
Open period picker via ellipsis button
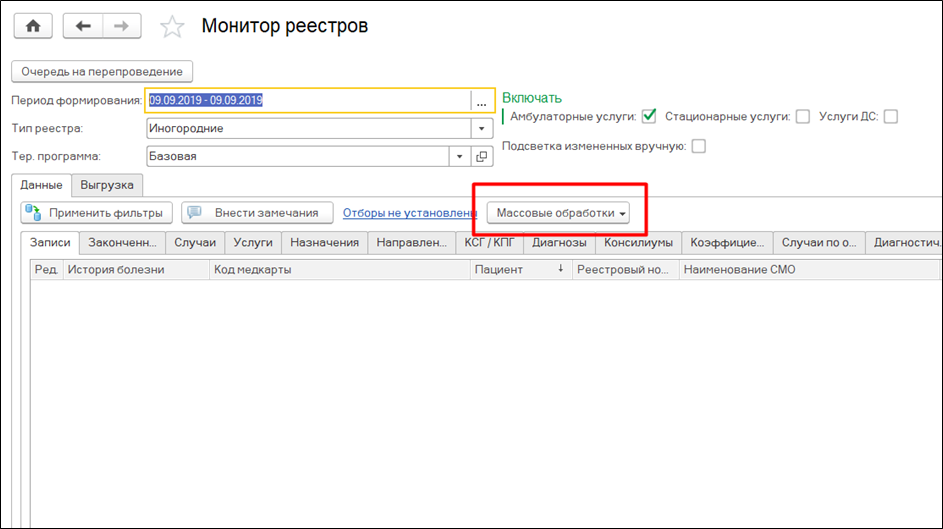tap(481, 101)
